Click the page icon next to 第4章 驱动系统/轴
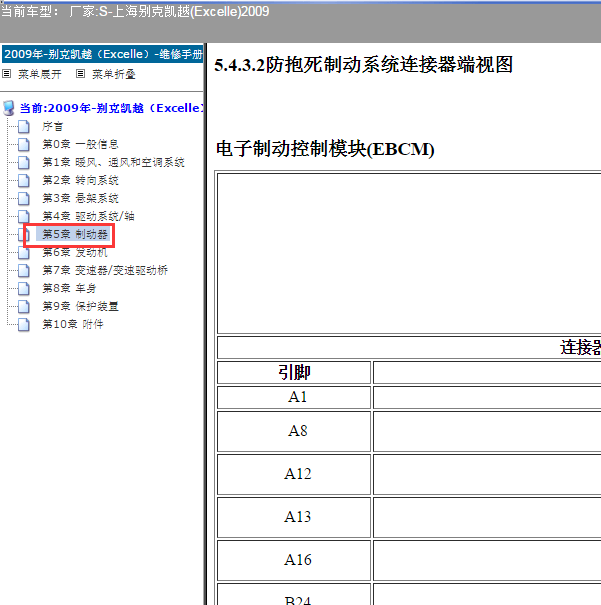601x605 pixels. point(24,216)
